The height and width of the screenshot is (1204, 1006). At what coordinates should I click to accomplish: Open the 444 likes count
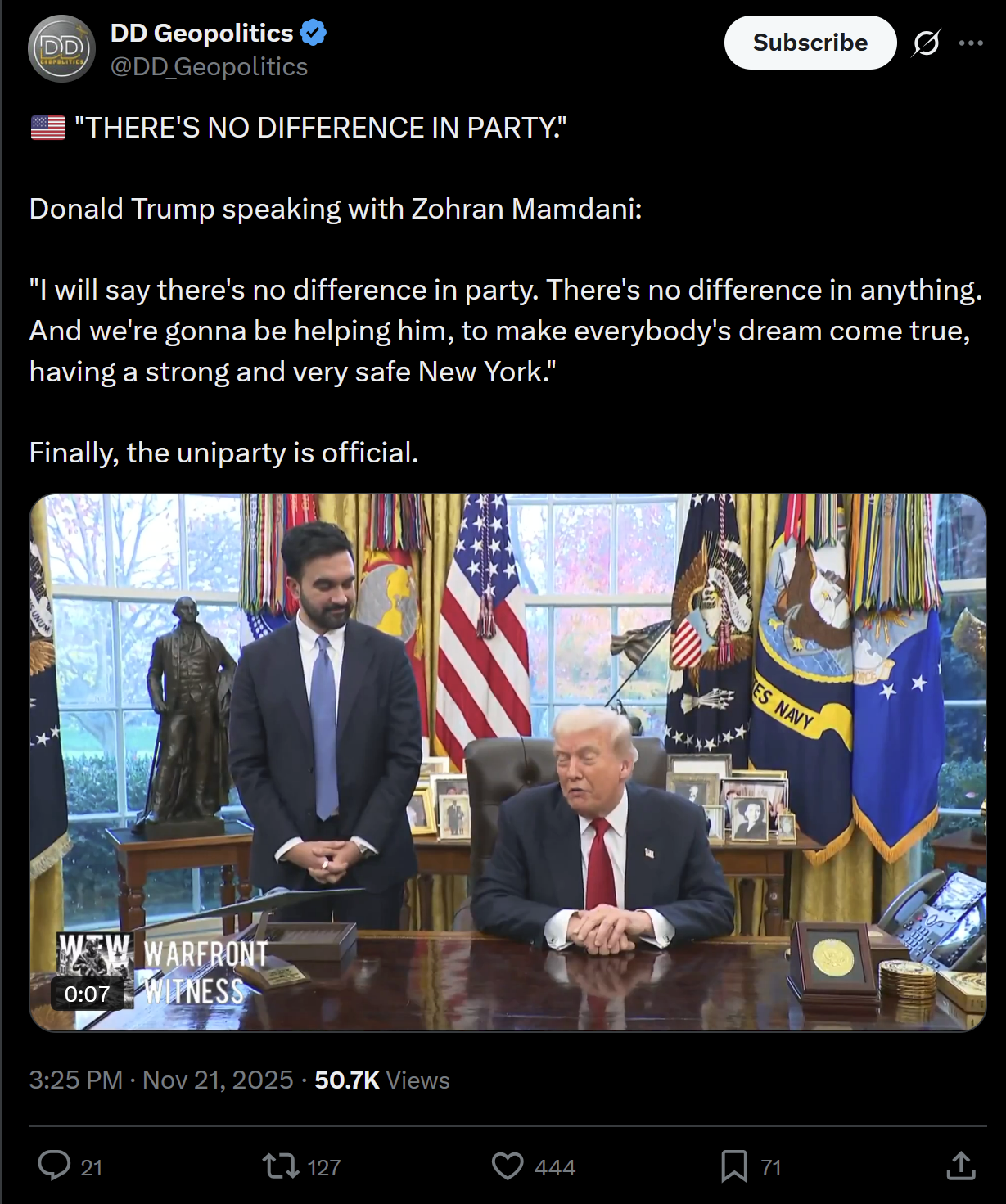(x=555, y=1167)
